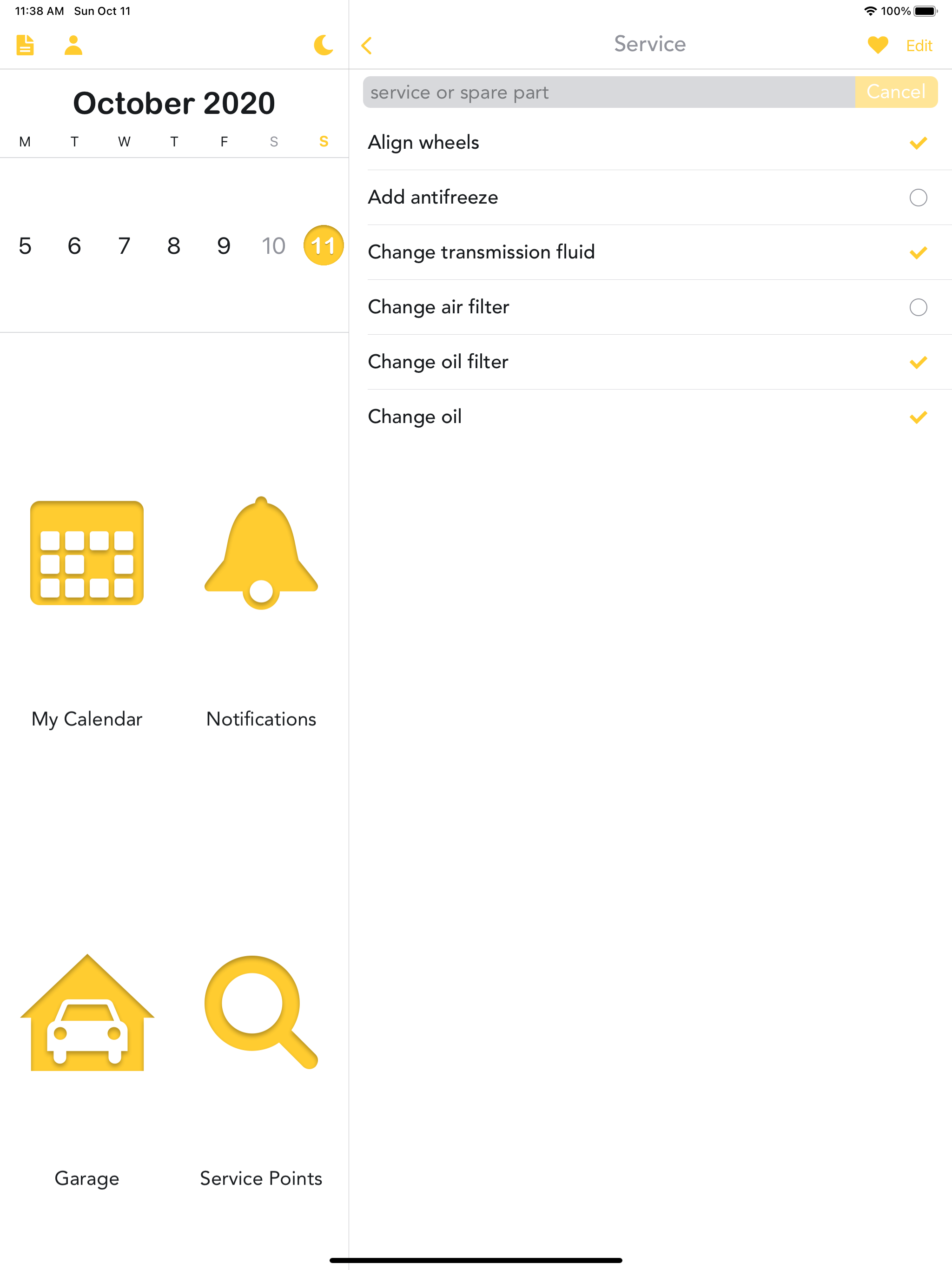Open the user profile icon
The height and width of the screenshot is (1270, 952).
tap(73, 45)
